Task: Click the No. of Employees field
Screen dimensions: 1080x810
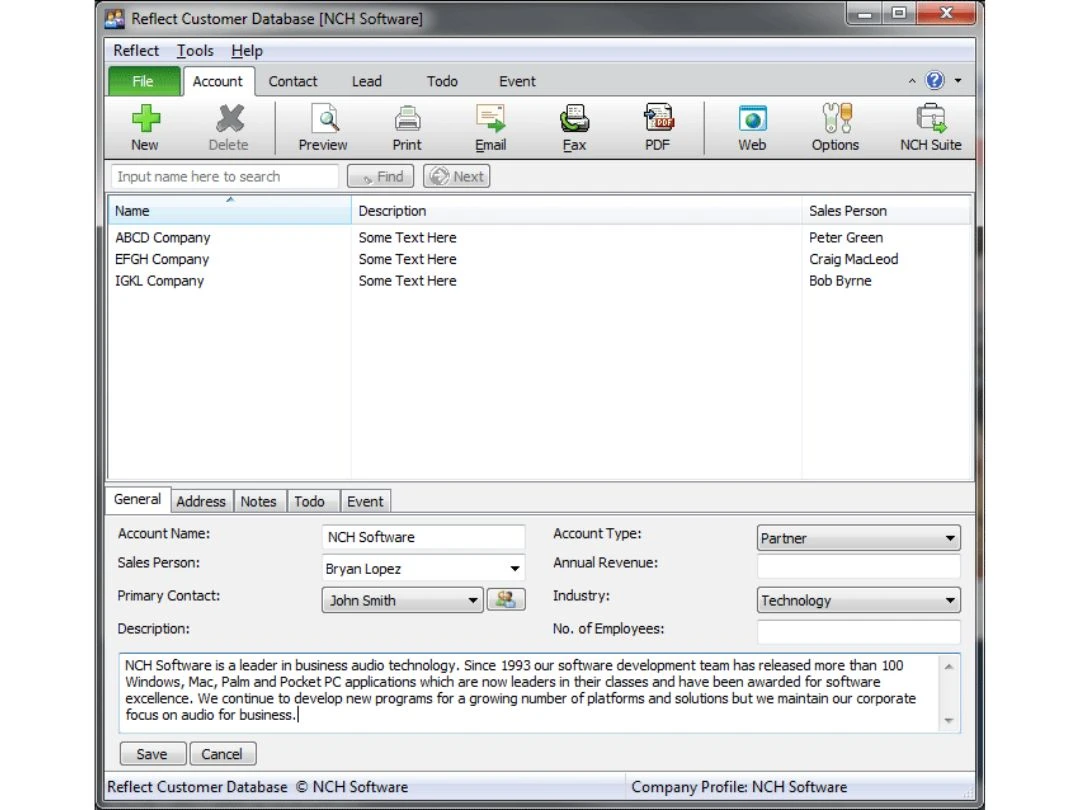Action: tap(858, 632)
